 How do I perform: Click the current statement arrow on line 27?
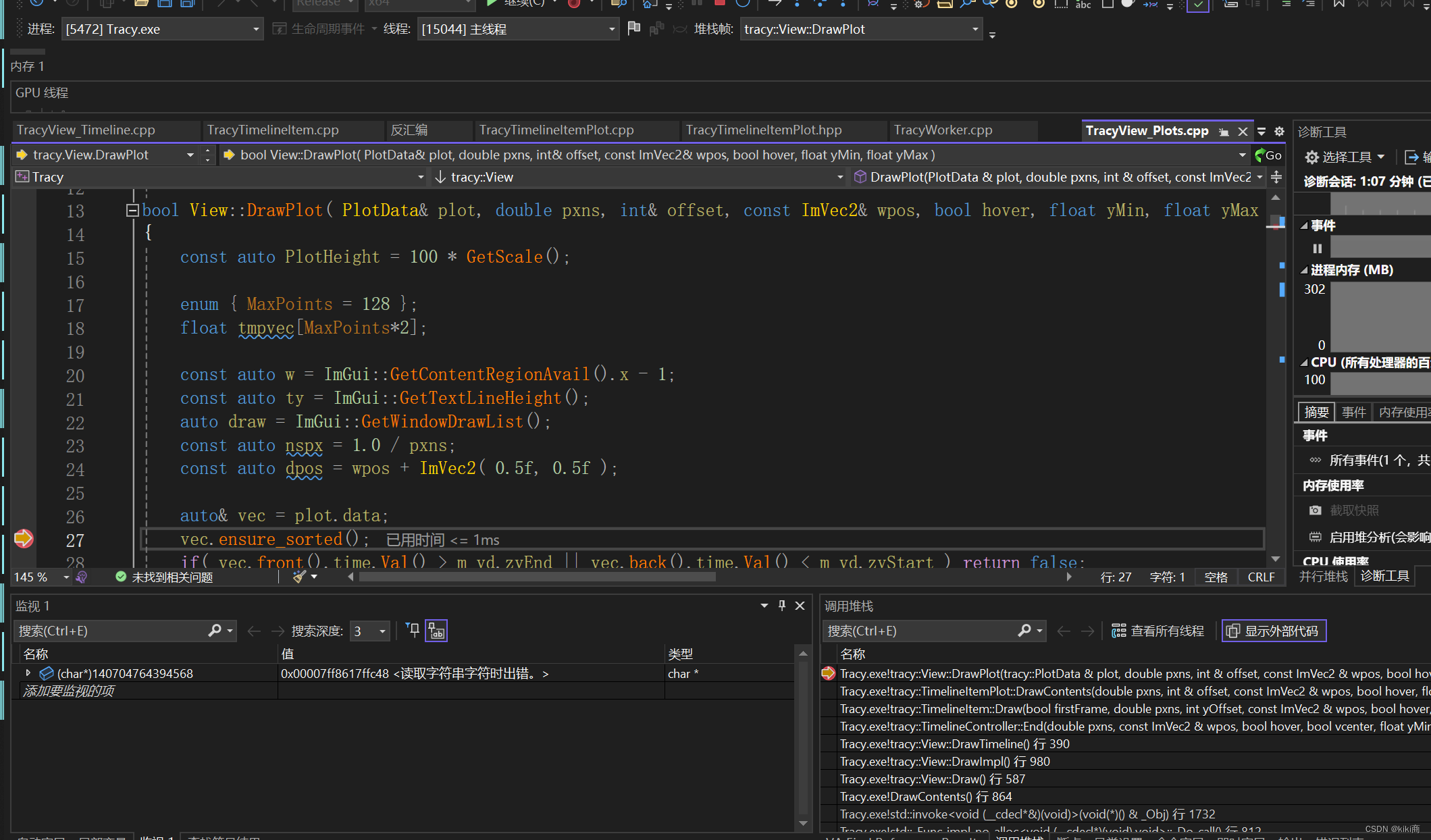point(24,538)
